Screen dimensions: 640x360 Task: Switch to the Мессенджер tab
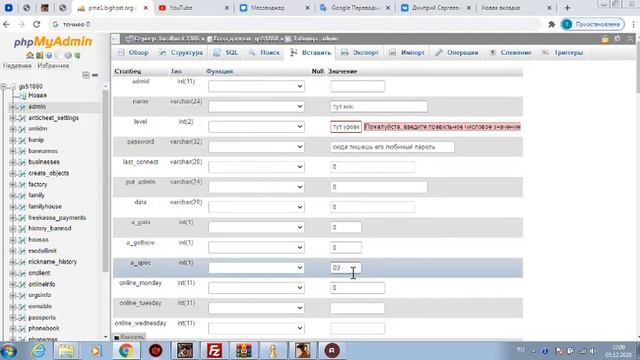click(x=273, y=8)
